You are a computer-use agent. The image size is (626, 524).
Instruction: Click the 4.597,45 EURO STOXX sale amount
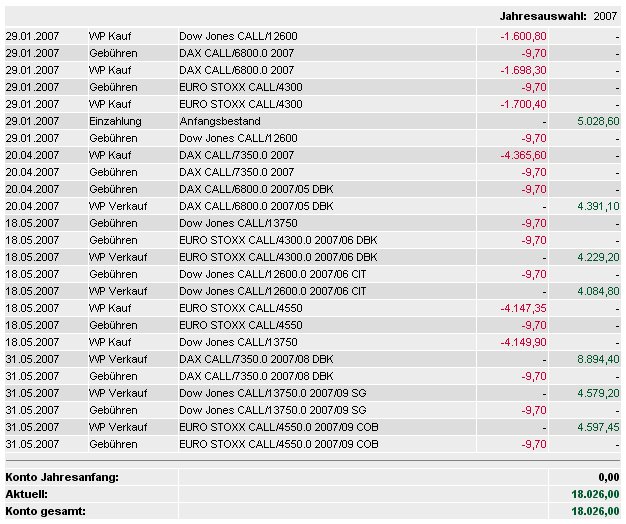(x=598, y=427)
